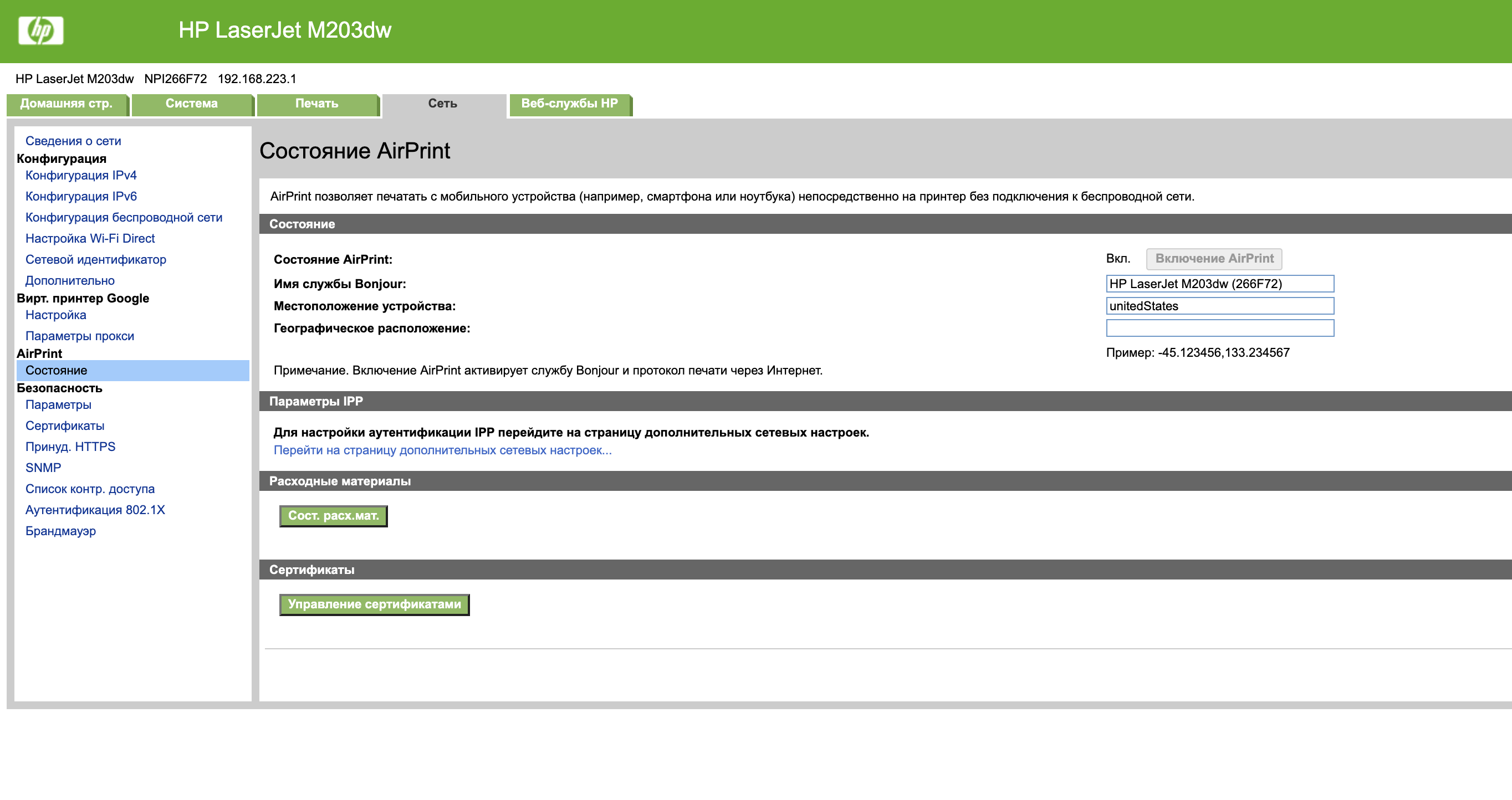Click the Состояние AirPrint page heading
Image resolution: width=1512 pixels, height=800 pixels.
click(355, 151)
